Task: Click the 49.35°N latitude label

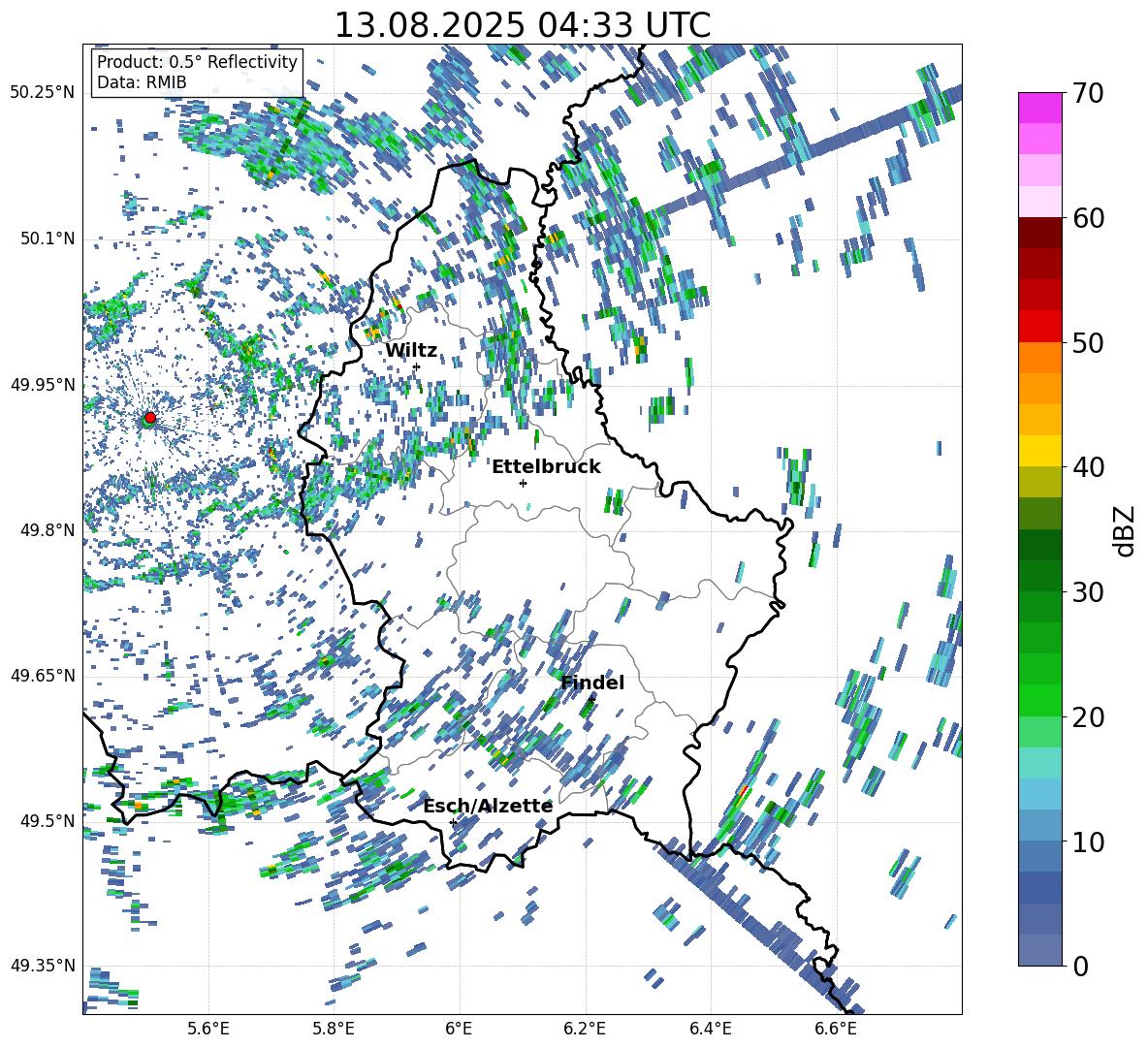Action: (x=43, y=966)
